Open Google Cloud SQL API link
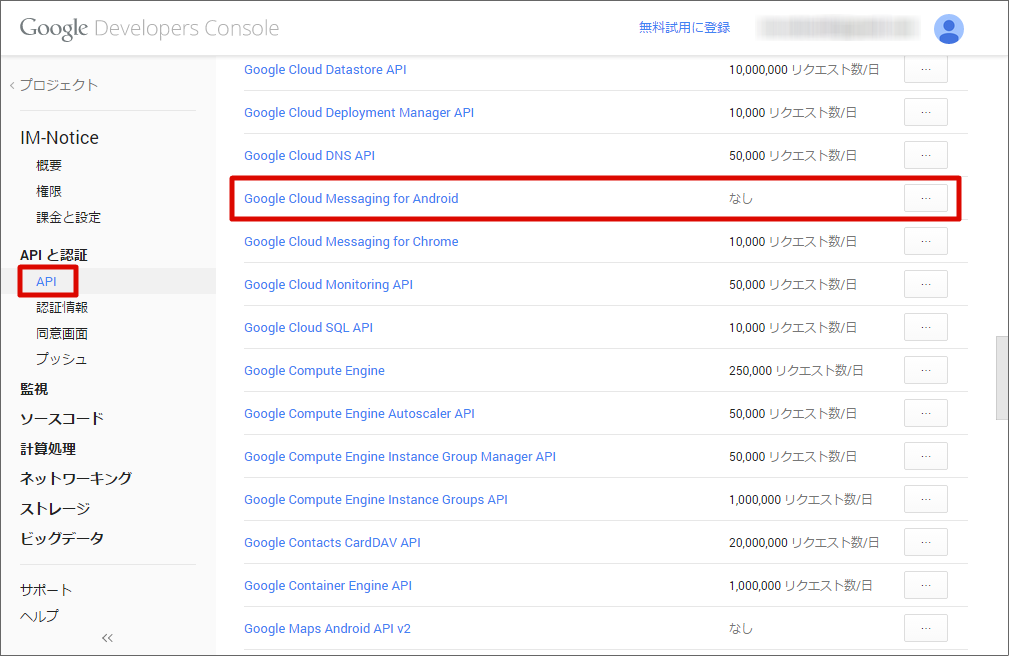Image resolution: width=1009 pixels, height=656 pixels. [308, 328]
